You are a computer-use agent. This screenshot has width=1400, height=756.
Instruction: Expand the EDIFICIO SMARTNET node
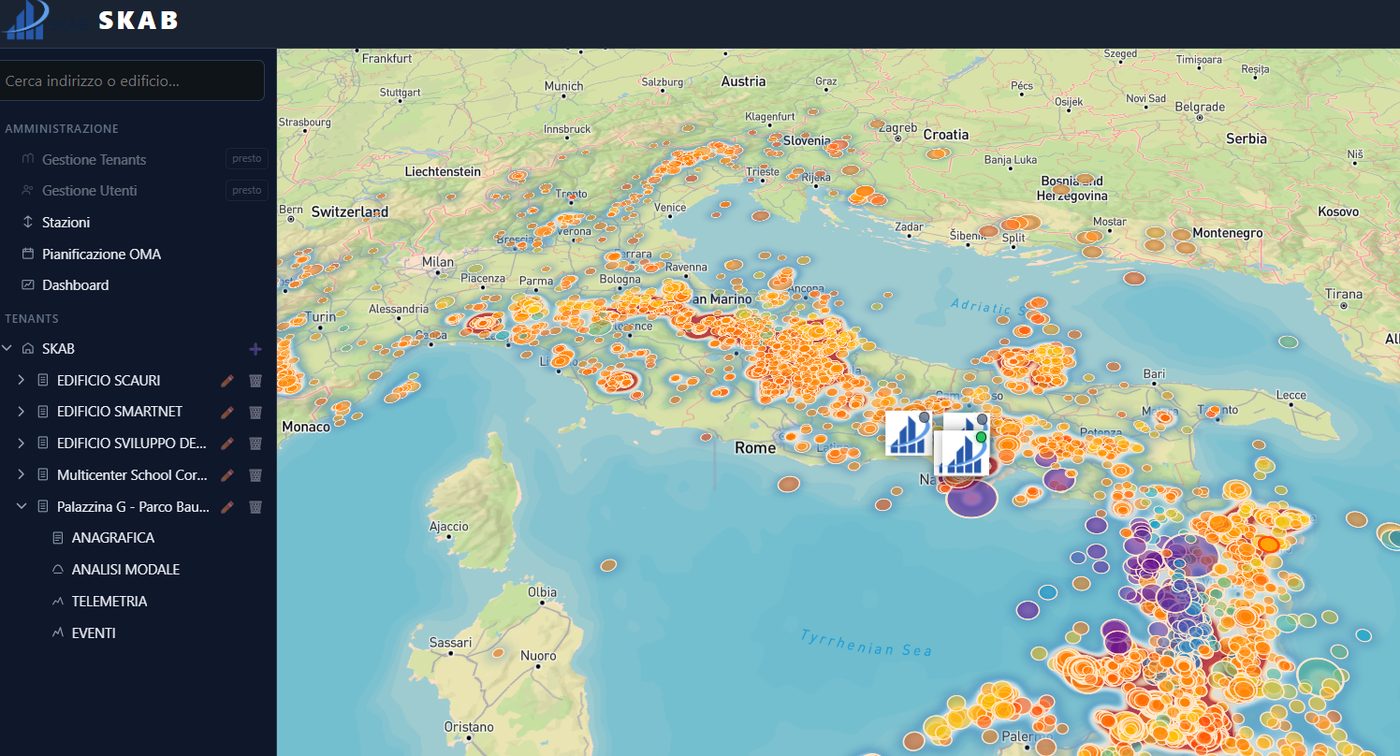[x=21, y=412]
